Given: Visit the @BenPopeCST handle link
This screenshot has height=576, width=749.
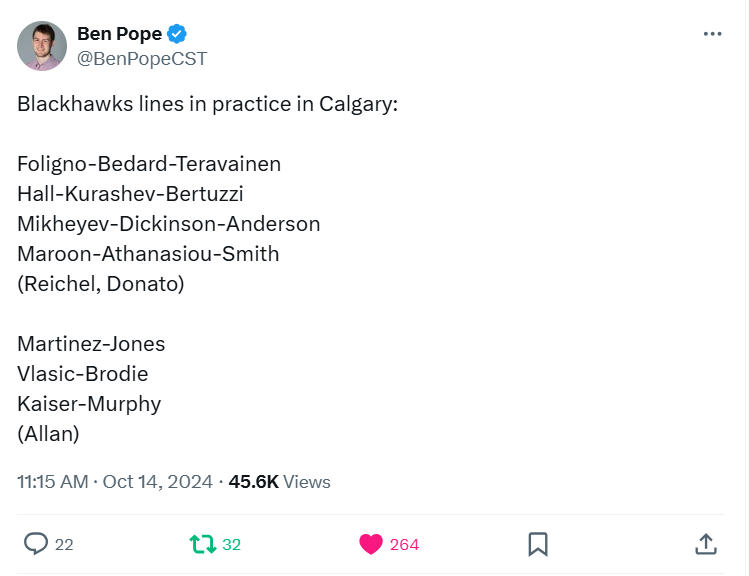Looking at the screenshot, I should (142, 59).
